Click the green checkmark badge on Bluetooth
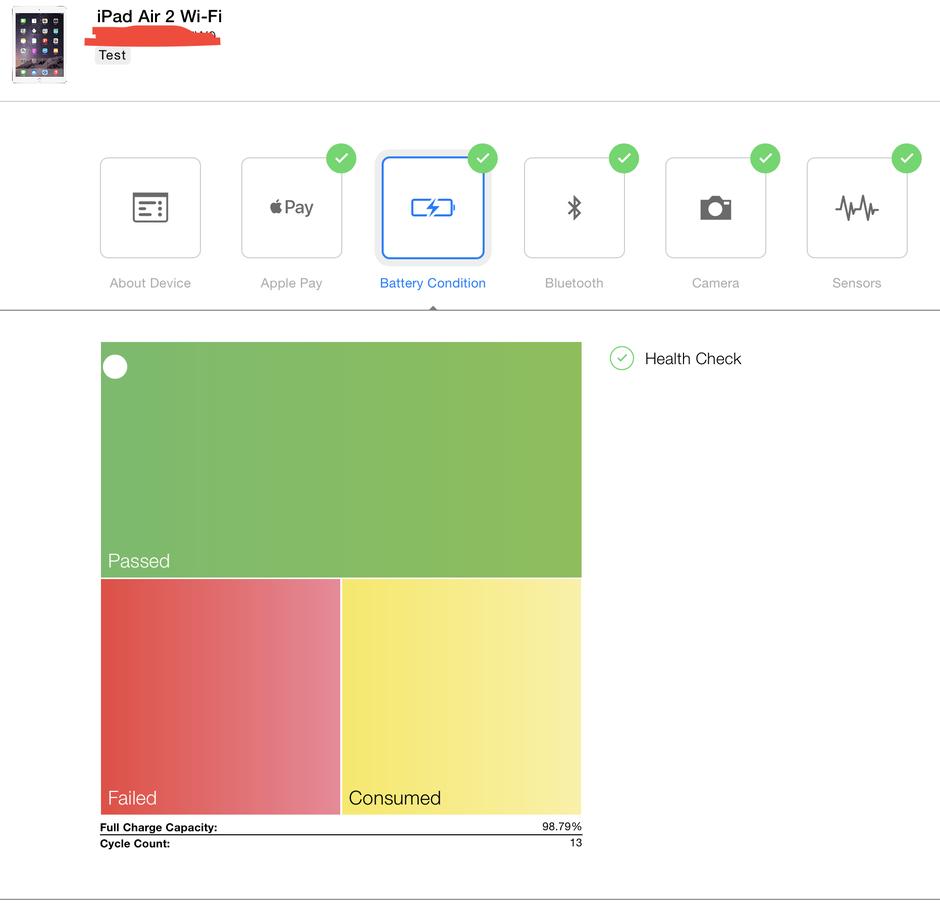Screen dimensions: 940x917 (x=624, y=158)
